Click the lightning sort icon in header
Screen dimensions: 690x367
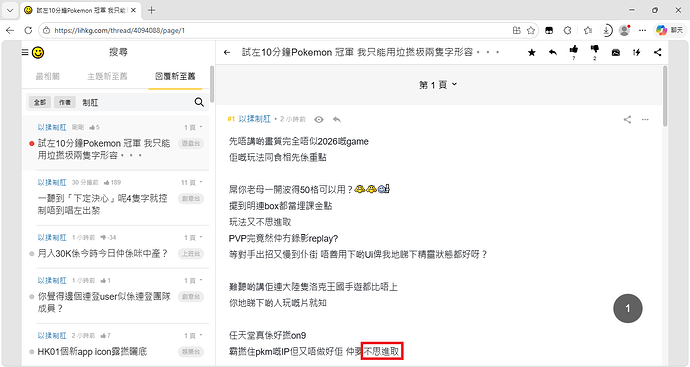tap(636, 52)
